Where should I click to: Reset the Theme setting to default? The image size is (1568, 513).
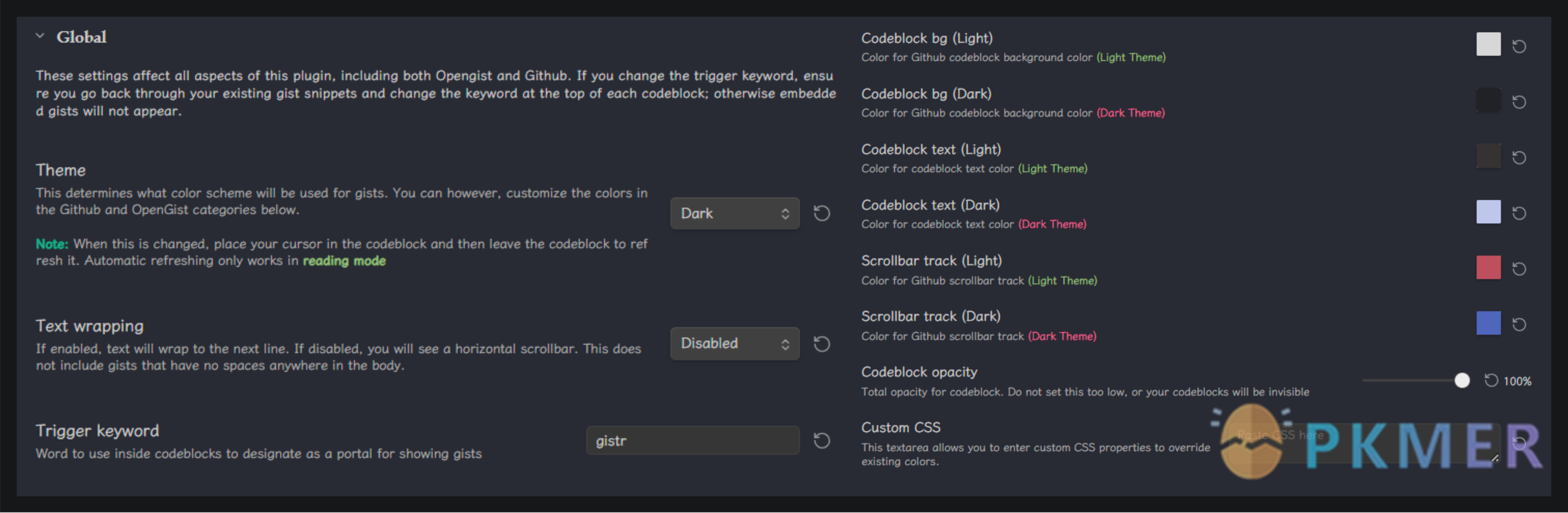(822, 214)
